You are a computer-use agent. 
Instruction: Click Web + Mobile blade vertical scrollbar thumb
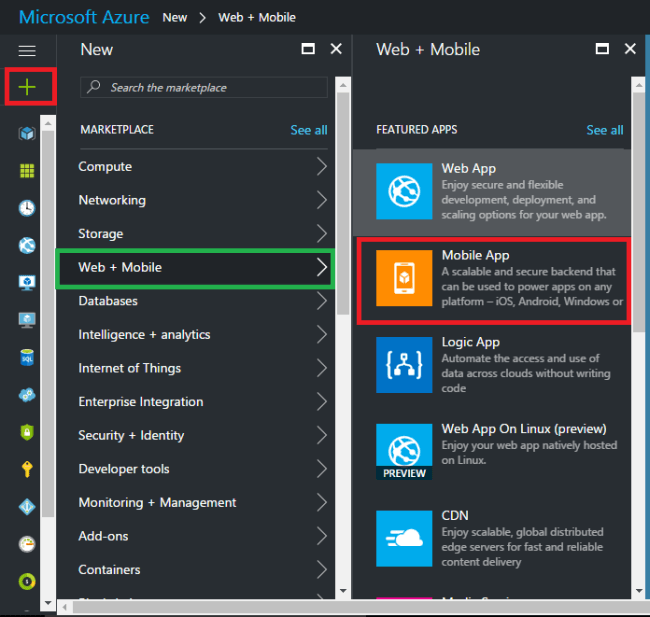(x=639, y=211)
